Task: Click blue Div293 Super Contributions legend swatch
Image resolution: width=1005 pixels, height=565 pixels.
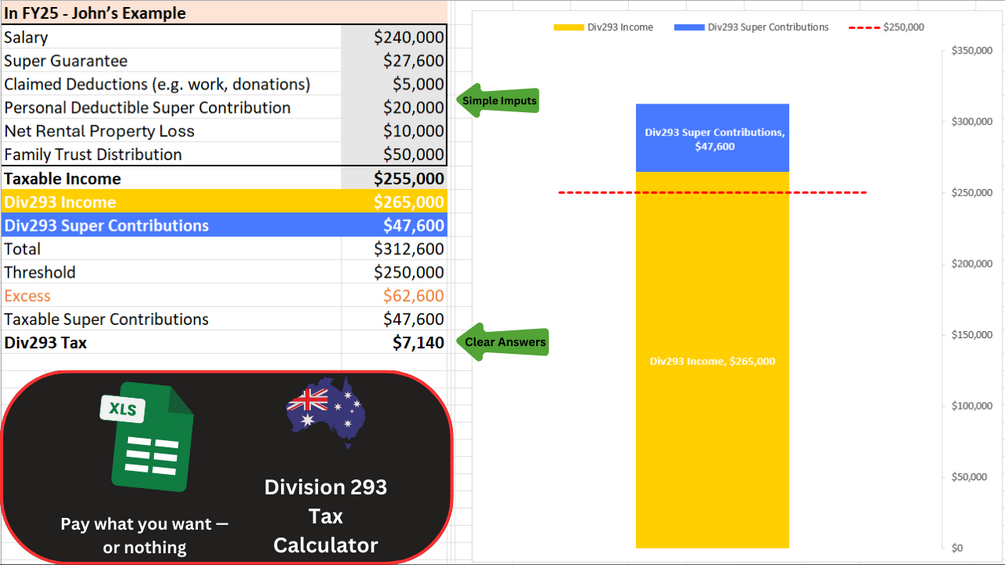Action: pos(689,28)
